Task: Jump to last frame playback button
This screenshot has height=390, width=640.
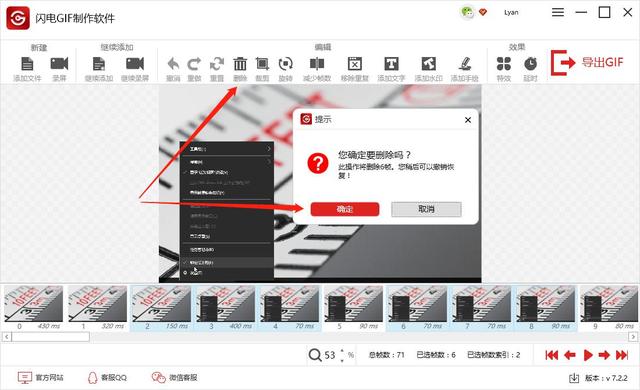Action: pos(622,355)
